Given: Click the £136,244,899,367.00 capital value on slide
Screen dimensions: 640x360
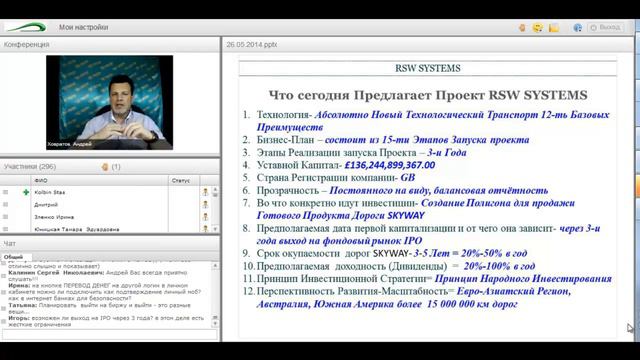Looking at the screenshot, I should click(390, 165).
